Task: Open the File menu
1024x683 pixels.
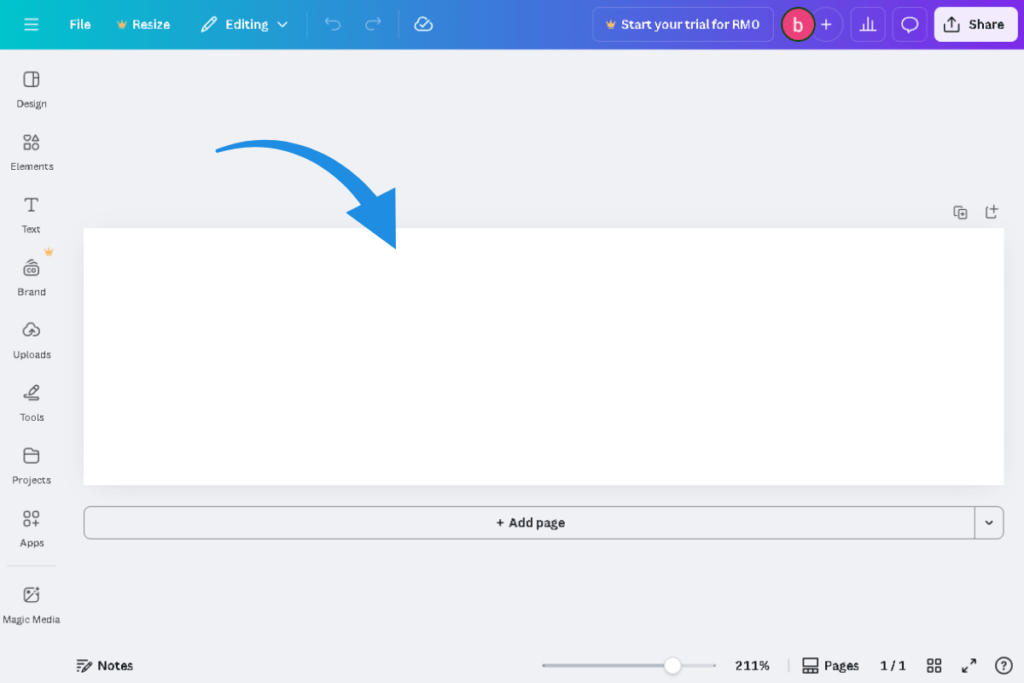Action: click(x=79, y=24)
